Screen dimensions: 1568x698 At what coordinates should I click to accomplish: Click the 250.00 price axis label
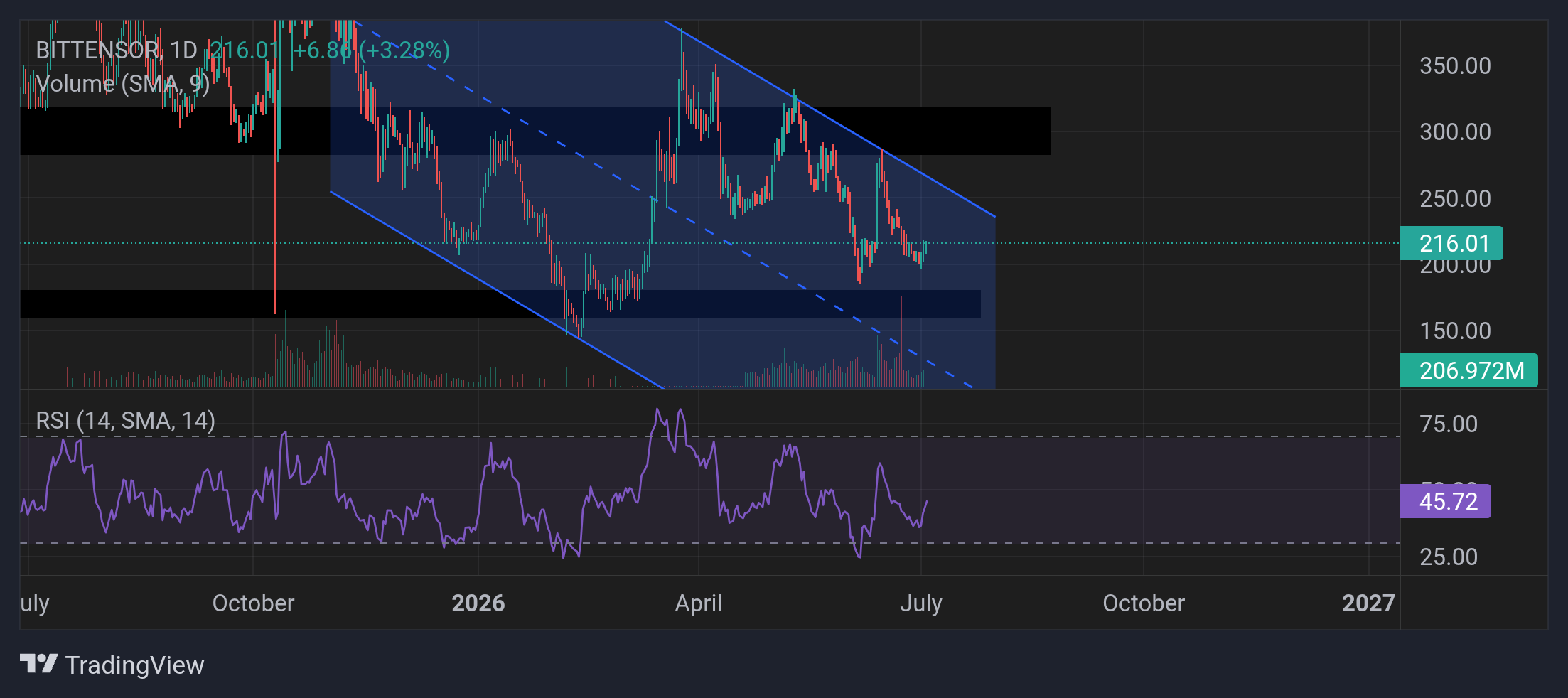click(1455, 198)
